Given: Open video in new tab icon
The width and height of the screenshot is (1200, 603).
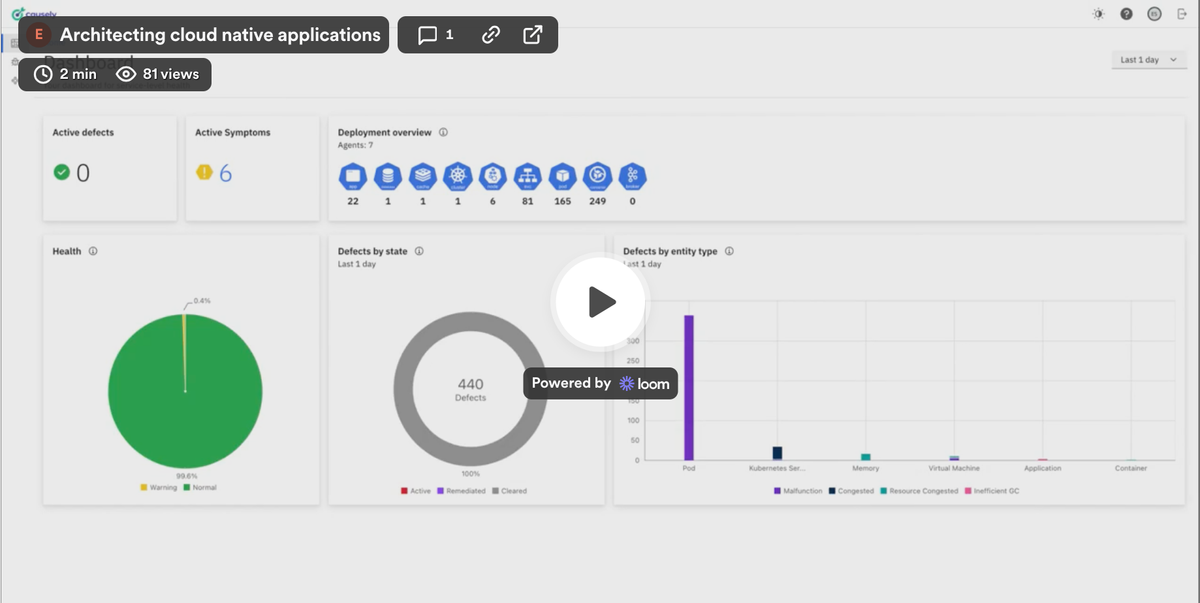Looking at the screenshot, I should pyautogui.click(x=533, y=35).
